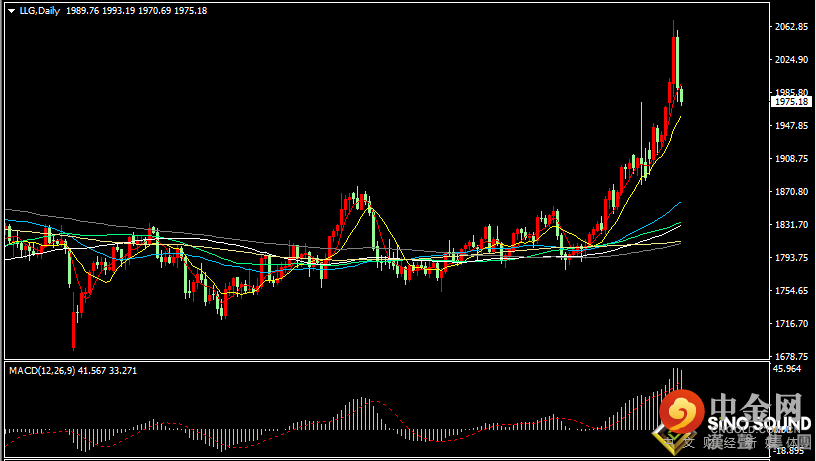Click the 1908.75 price axis label
Image resolution: width=816 pixels, height=461 pixels.
click(x=791, y=159)
